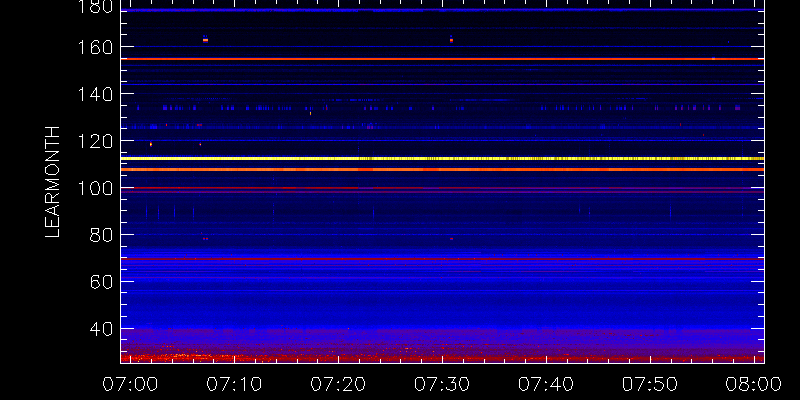
Task: Click the bright yellow band near 112 MHz
Action: (x=442, y=159)
